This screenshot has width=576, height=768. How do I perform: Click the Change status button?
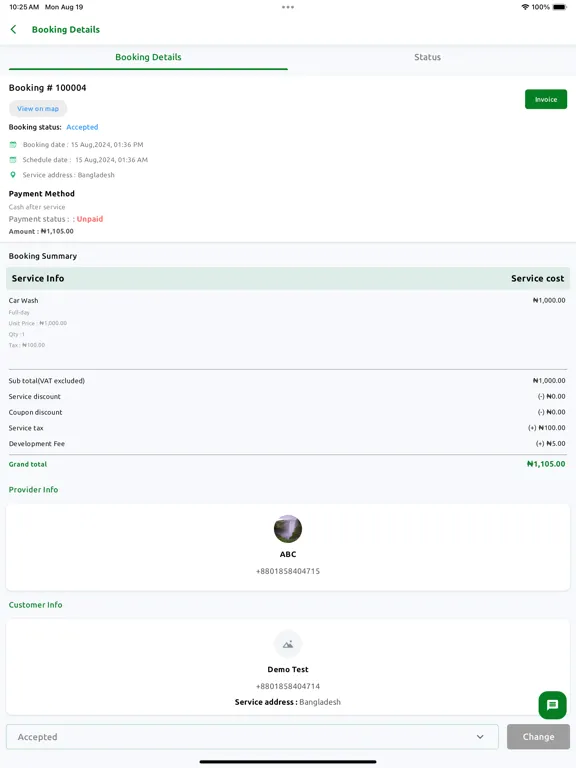point(538,737)
